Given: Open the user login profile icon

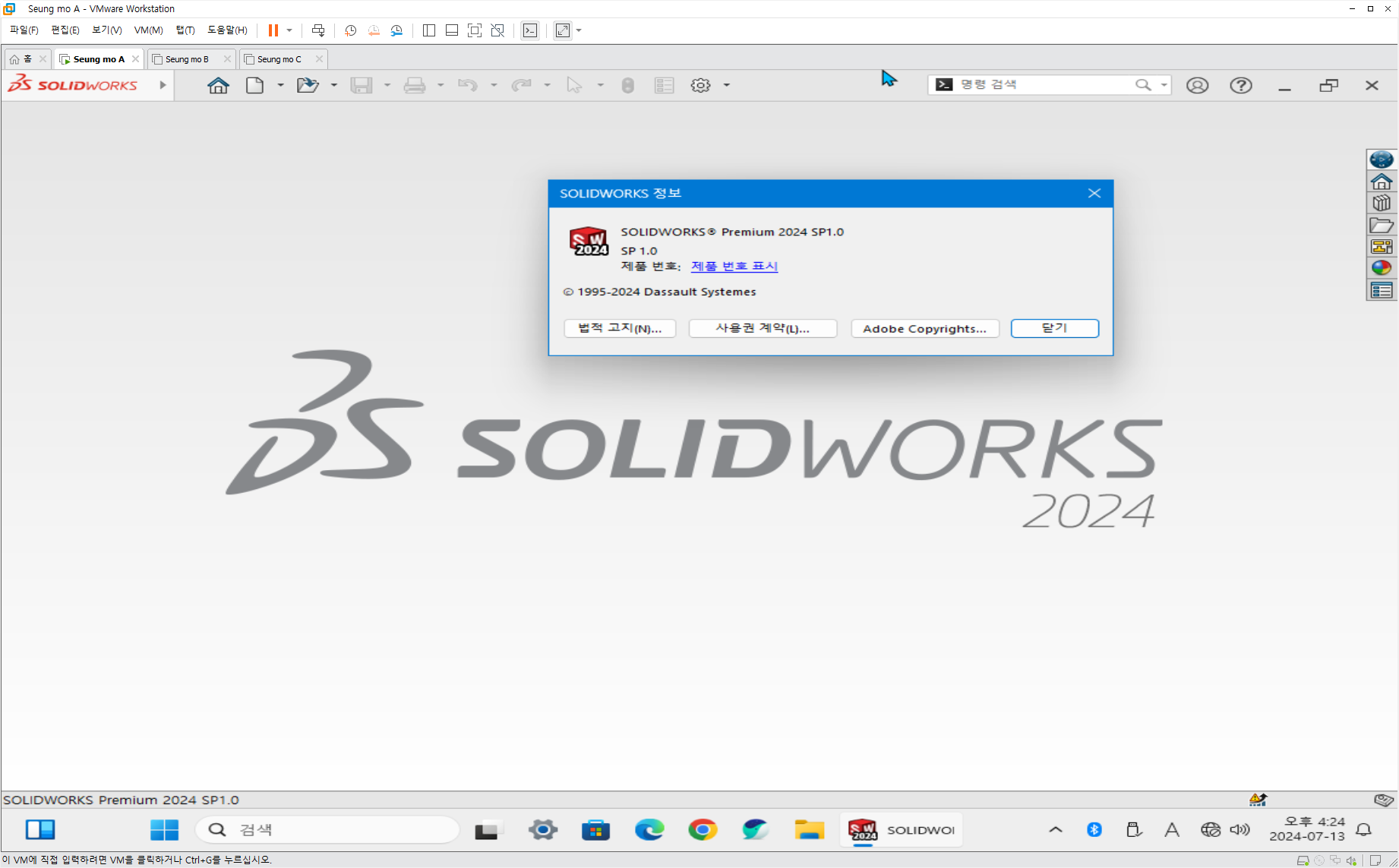Looking at the screenshot, I should point(1198,85).
